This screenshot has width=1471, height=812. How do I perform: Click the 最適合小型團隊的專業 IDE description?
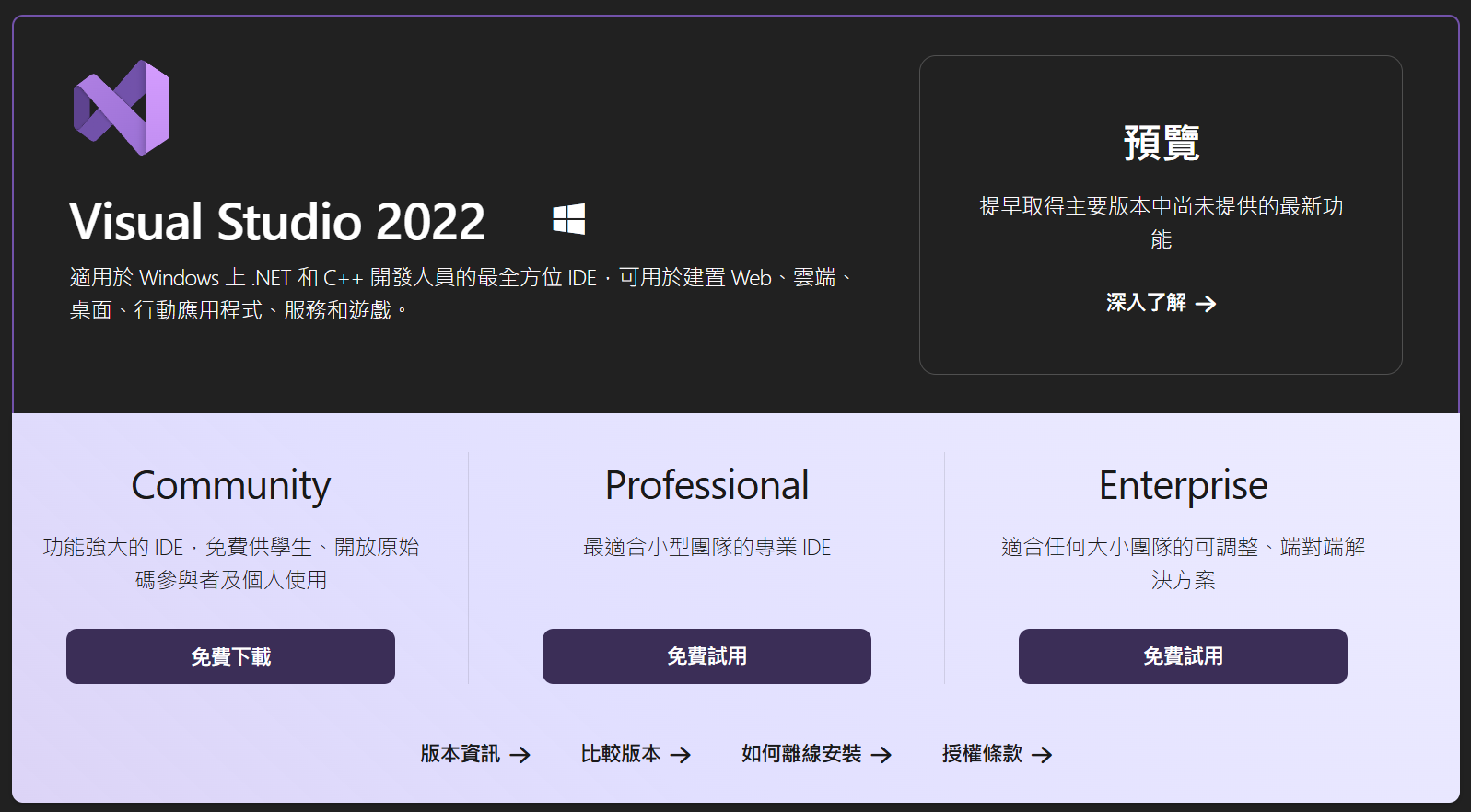pos(706,547)
